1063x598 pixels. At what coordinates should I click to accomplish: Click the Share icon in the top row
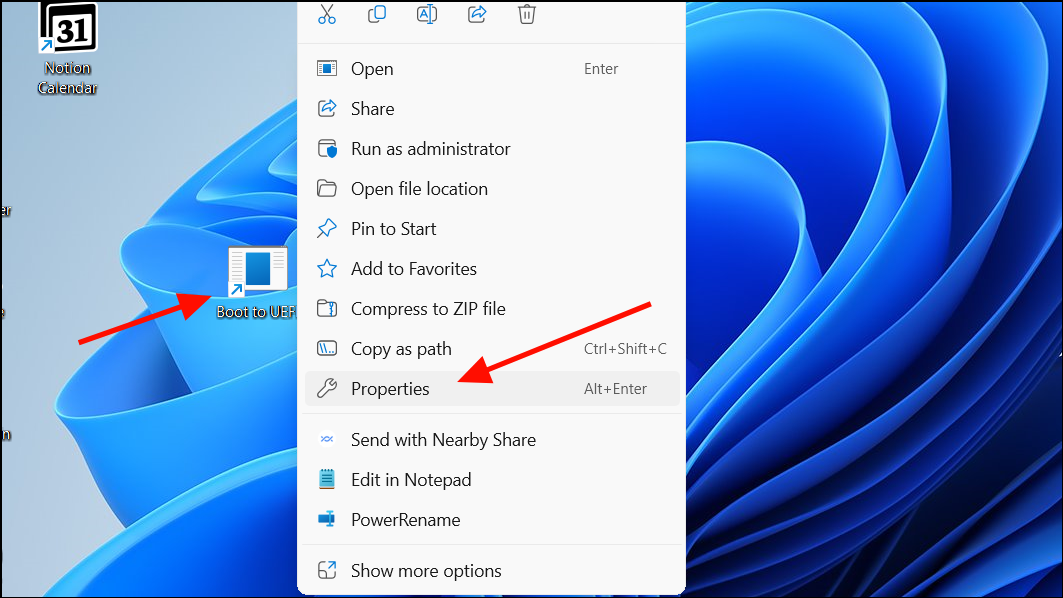click(x=477, y=14)
